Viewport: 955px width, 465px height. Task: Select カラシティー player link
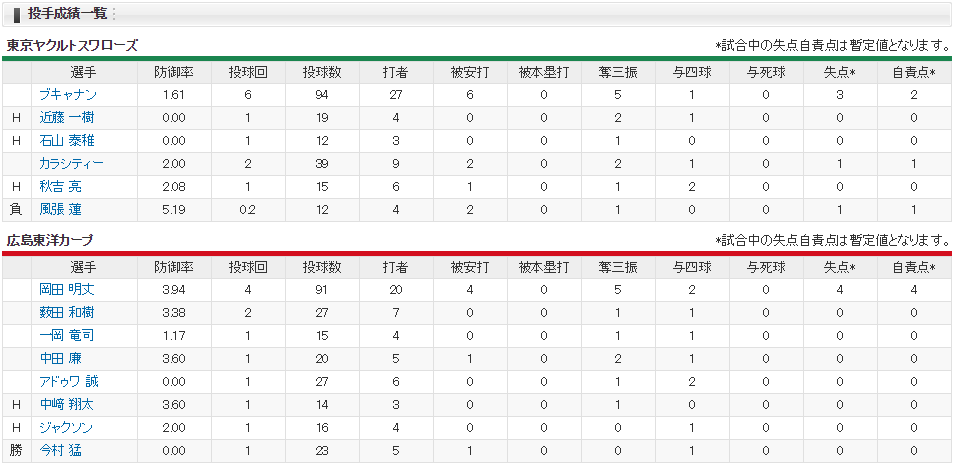71,163
